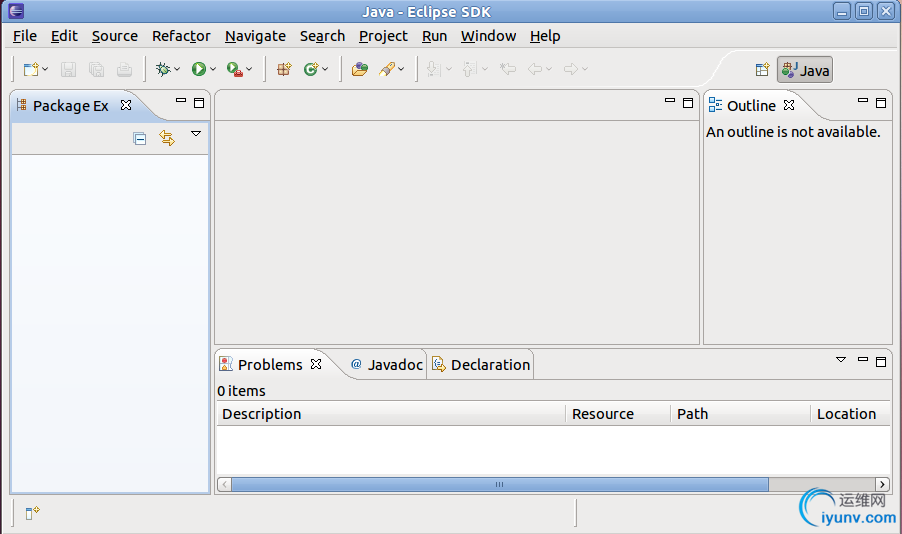Maximize the editor area
The image size is (902, 534).
[688, 103]
